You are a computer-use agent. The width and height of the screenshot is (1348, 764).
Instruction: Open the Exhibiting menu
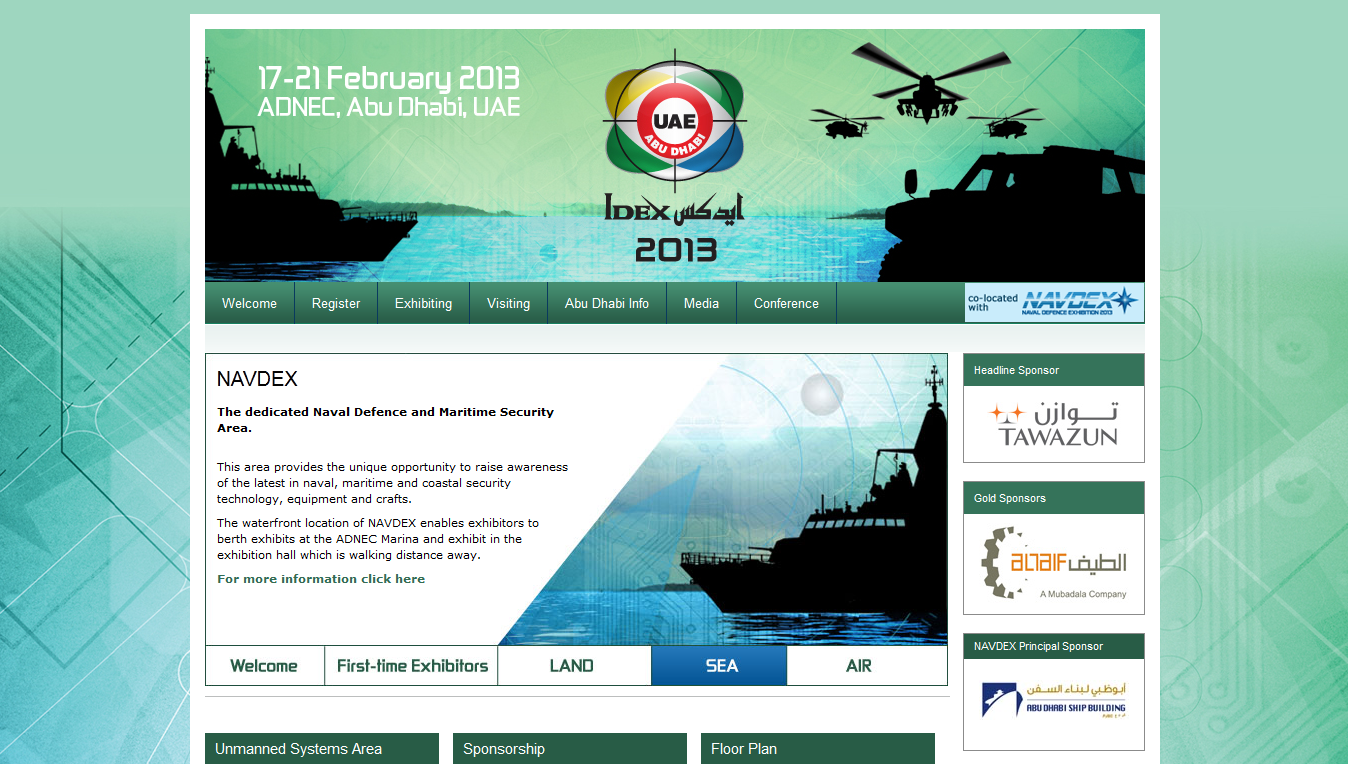click(423, 303)
